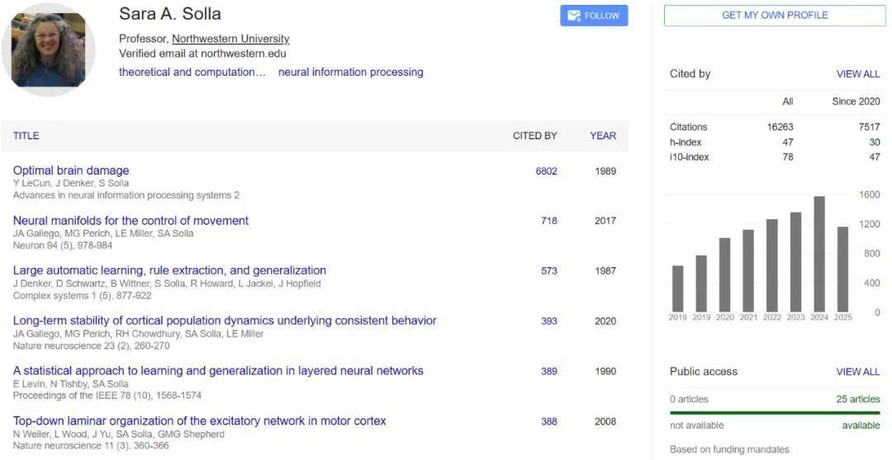Click VIEW ALL beside Cited by
This screenshot has width=892, height=460.
click(x=858, y=74)
